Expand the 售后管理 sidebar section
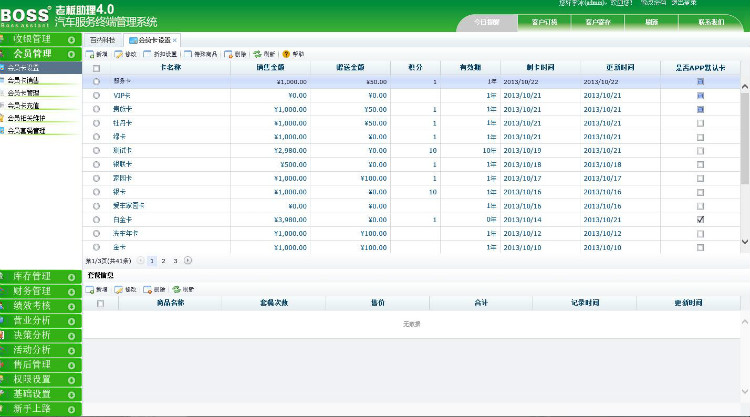The height and width of the screenshot is (417, 750). [x=40, y=365]
